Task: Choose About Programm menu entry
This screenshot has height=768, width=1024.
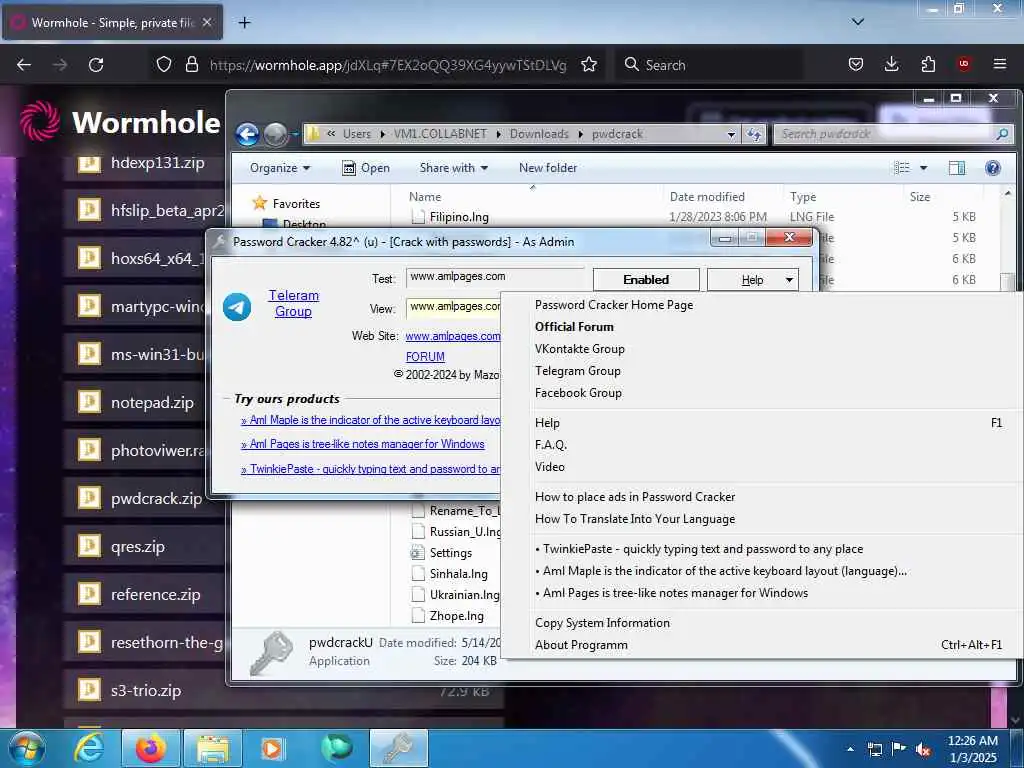Action: 581,645
